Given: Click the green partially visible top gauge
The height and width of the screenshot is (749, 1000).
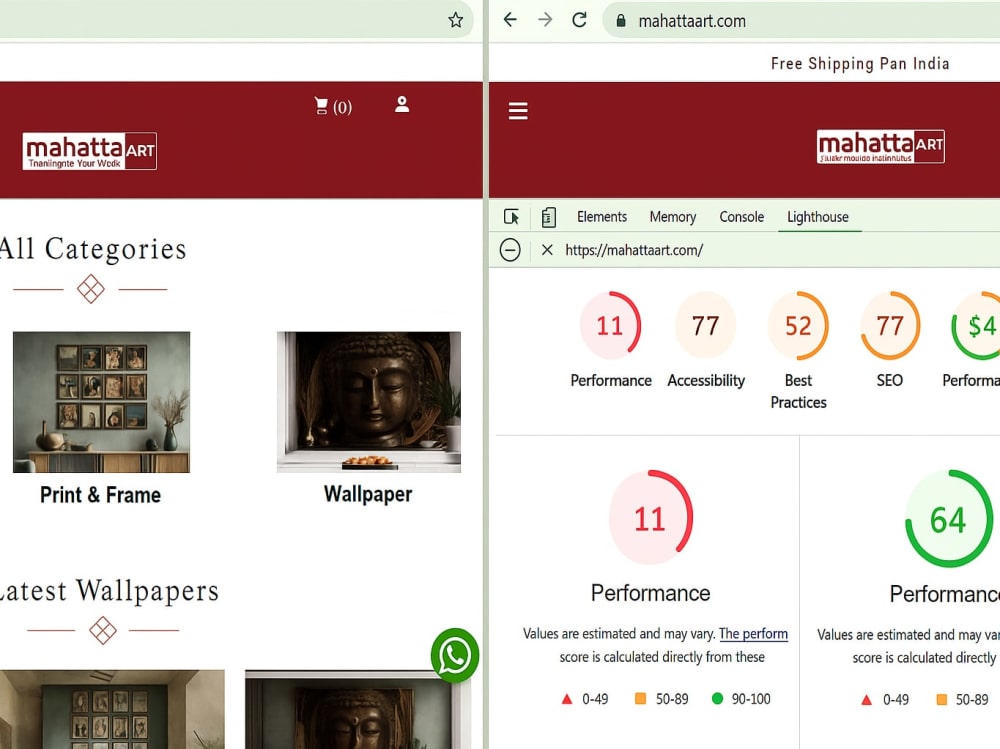Looking at the screenshot, I should click(976, 325).
